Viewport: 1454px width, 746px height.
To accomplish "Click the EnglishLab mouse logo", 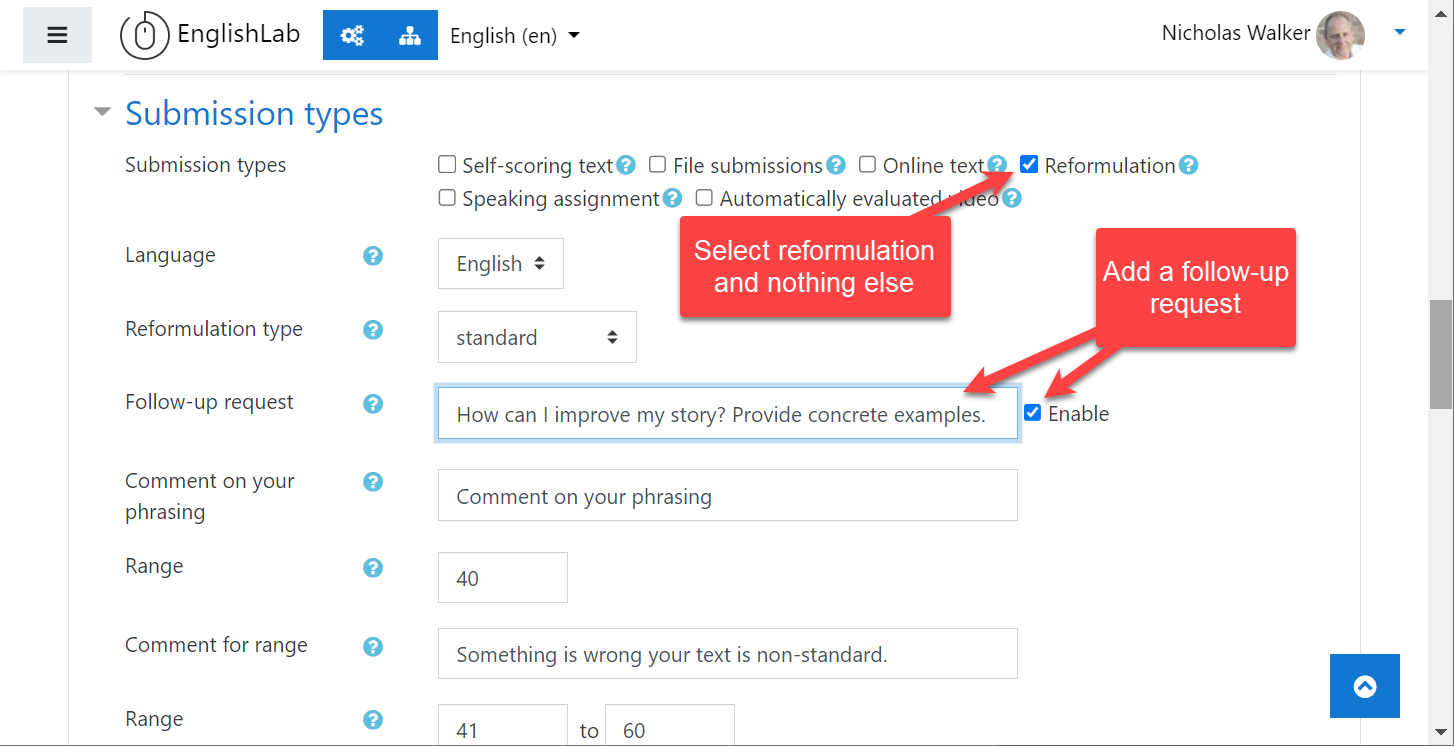I will pos(145,36).
